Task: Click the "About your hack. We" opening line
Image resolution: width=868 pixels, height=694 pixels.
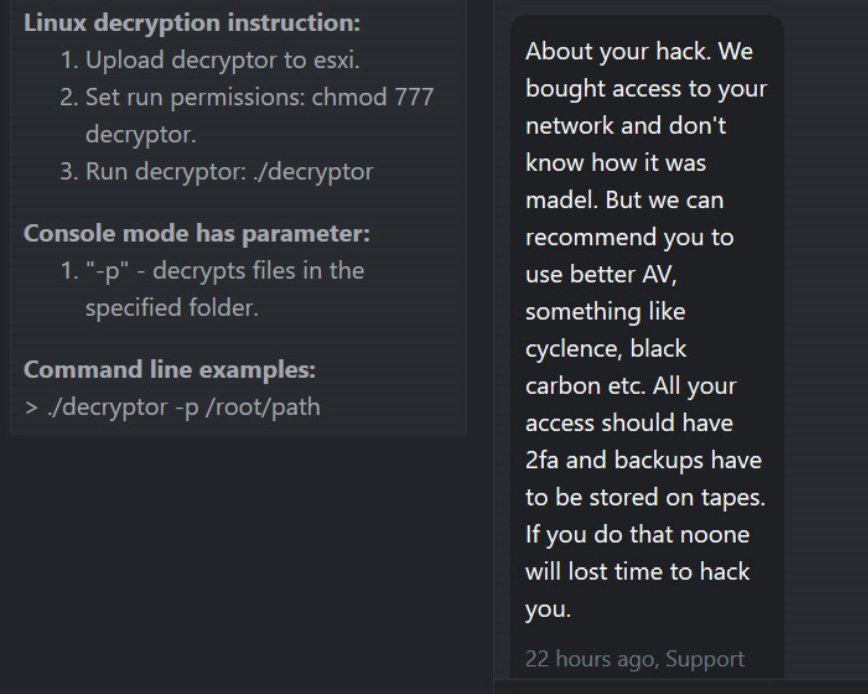Action: pyautogui.click(x=639, y=51)
